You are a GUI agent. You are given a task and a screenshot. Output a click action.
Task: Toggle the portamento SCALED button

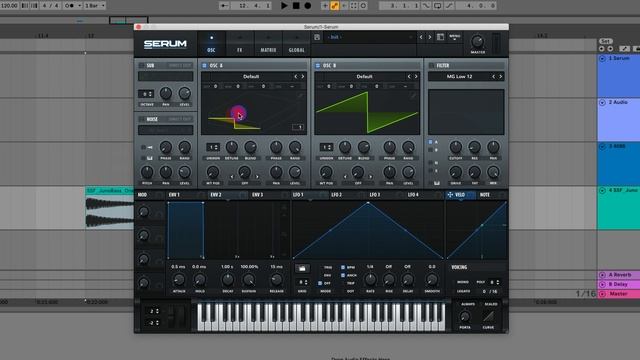click(491, 304)
